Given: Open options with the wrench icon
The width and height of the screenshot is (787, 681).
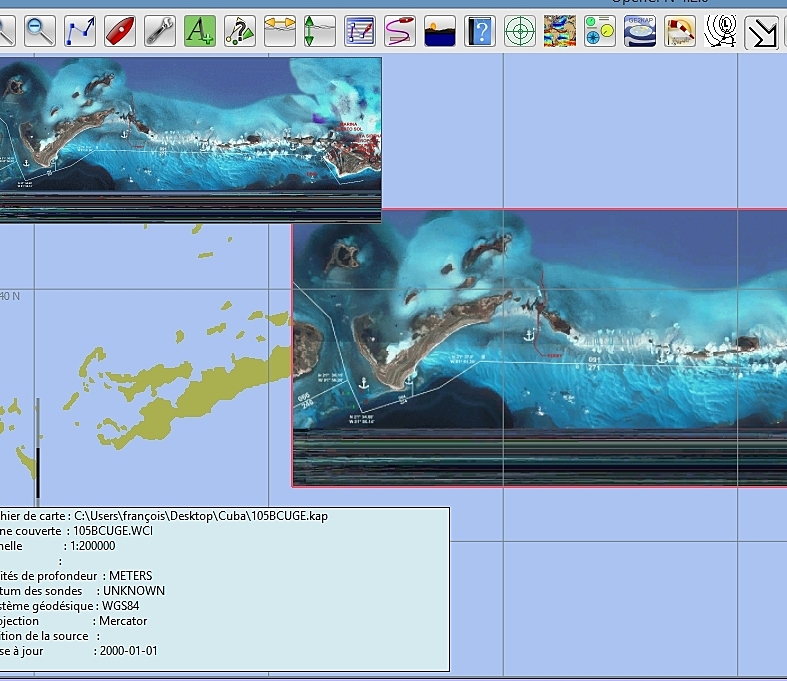Looking at the screenshot, I should point(160,31).
